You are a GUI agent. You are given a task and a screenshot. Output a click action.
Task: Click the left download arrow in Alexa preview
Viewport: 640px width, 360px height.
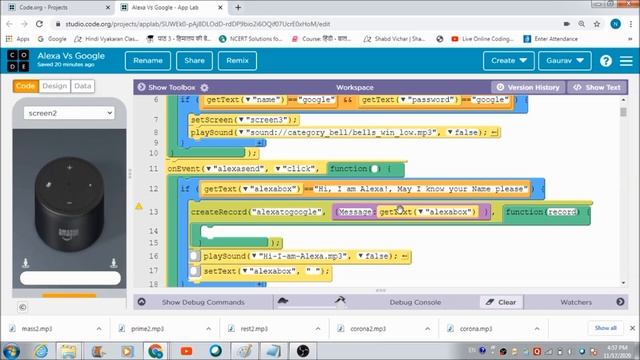coord(26,263)
